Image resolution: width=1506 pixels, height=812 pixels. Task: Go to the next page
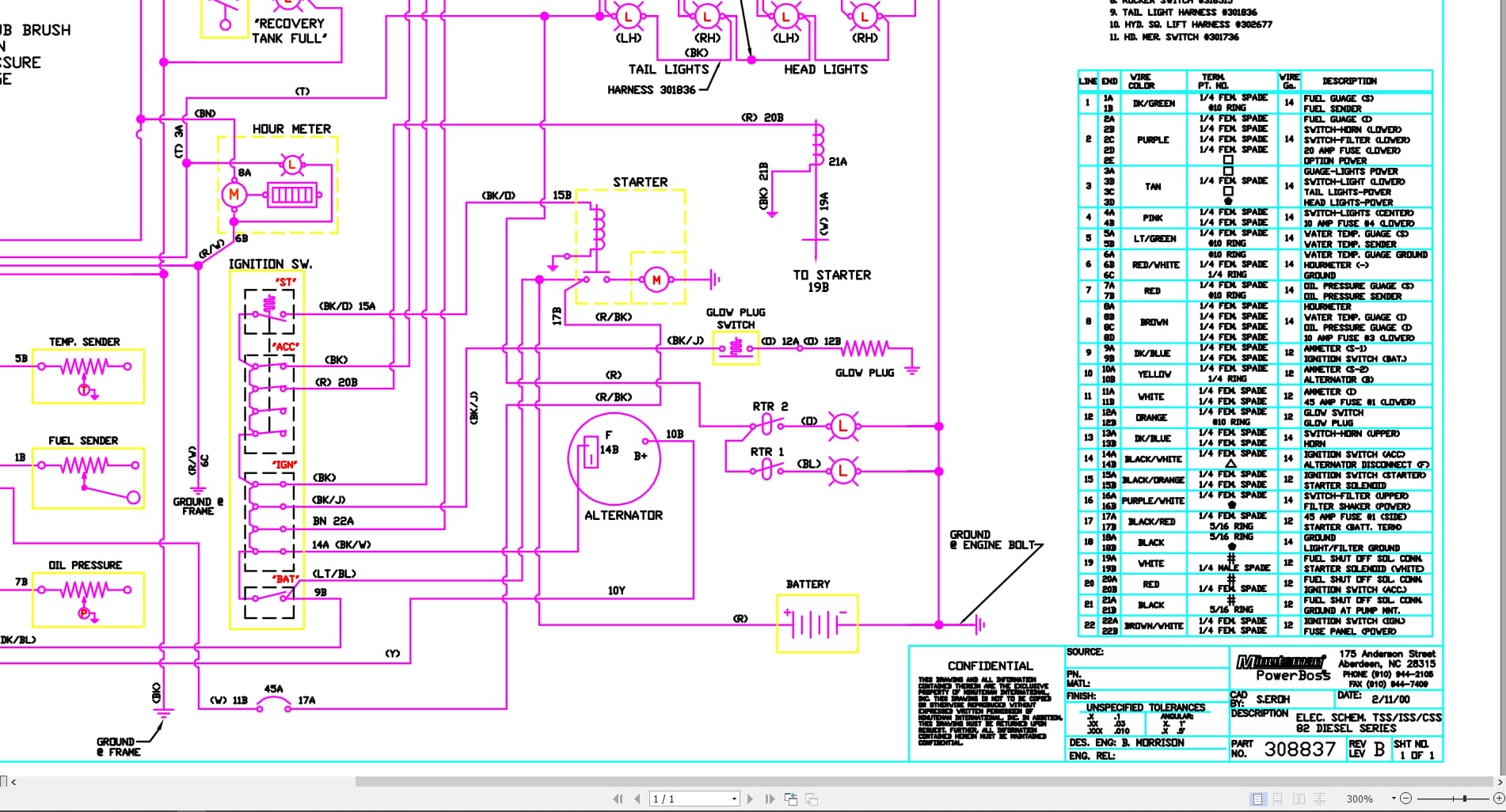click(x=751, y=799)
